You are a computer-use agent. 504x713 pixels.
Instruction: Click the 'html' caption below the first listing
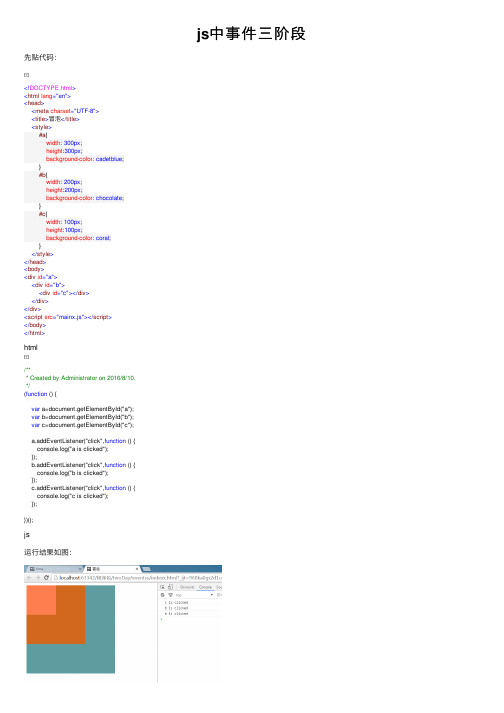30,347
